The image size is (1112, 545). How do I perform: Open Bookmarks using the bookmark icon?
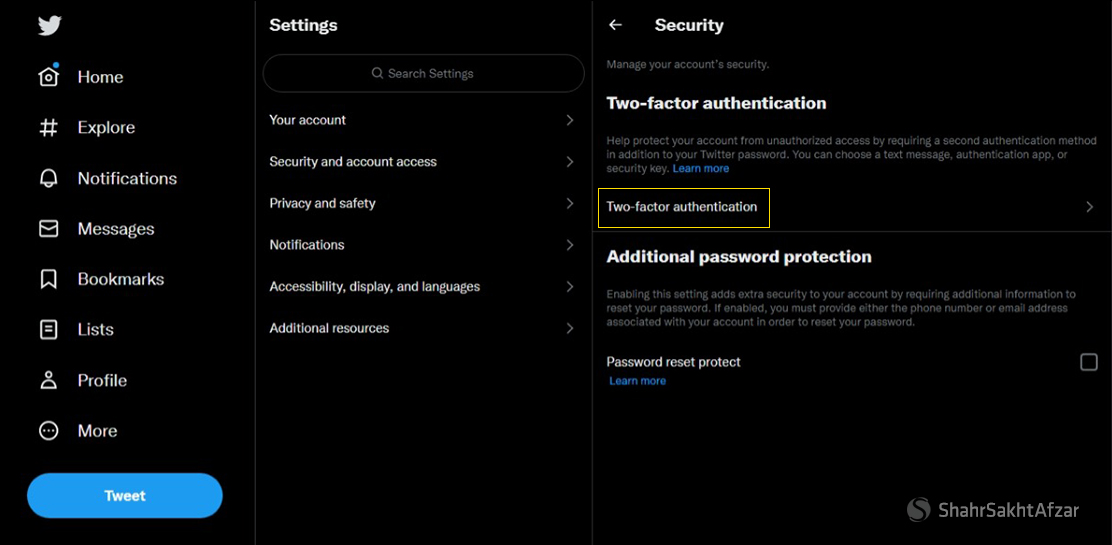pyautogui.click(x=49, y=279)
